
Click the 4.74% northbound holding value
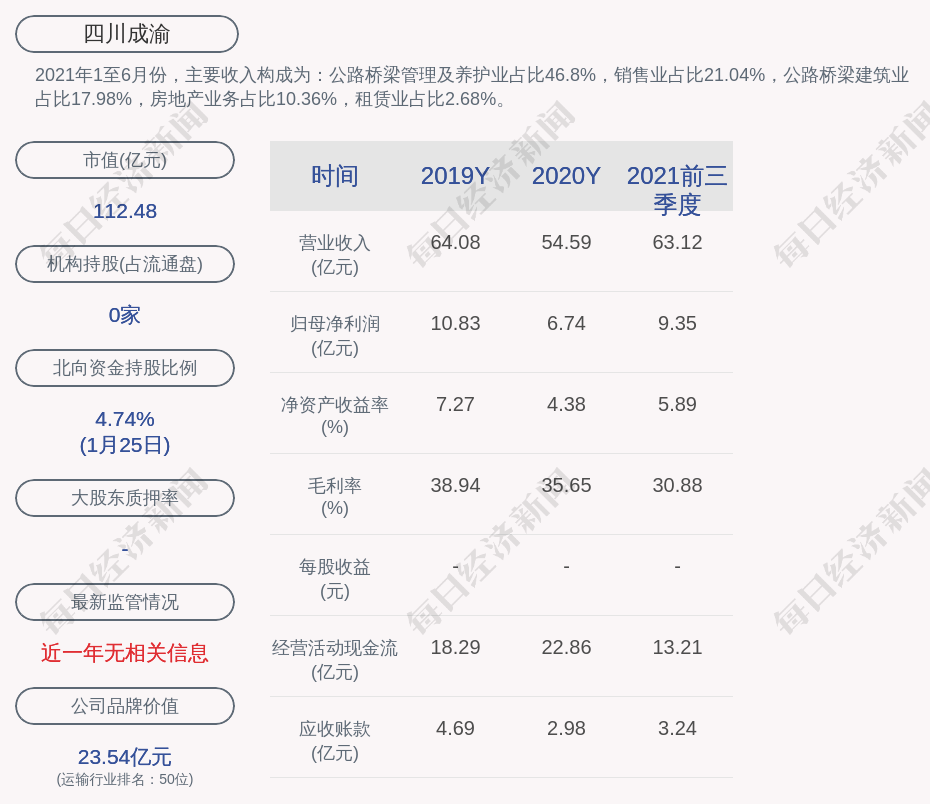tap(125, 419)
